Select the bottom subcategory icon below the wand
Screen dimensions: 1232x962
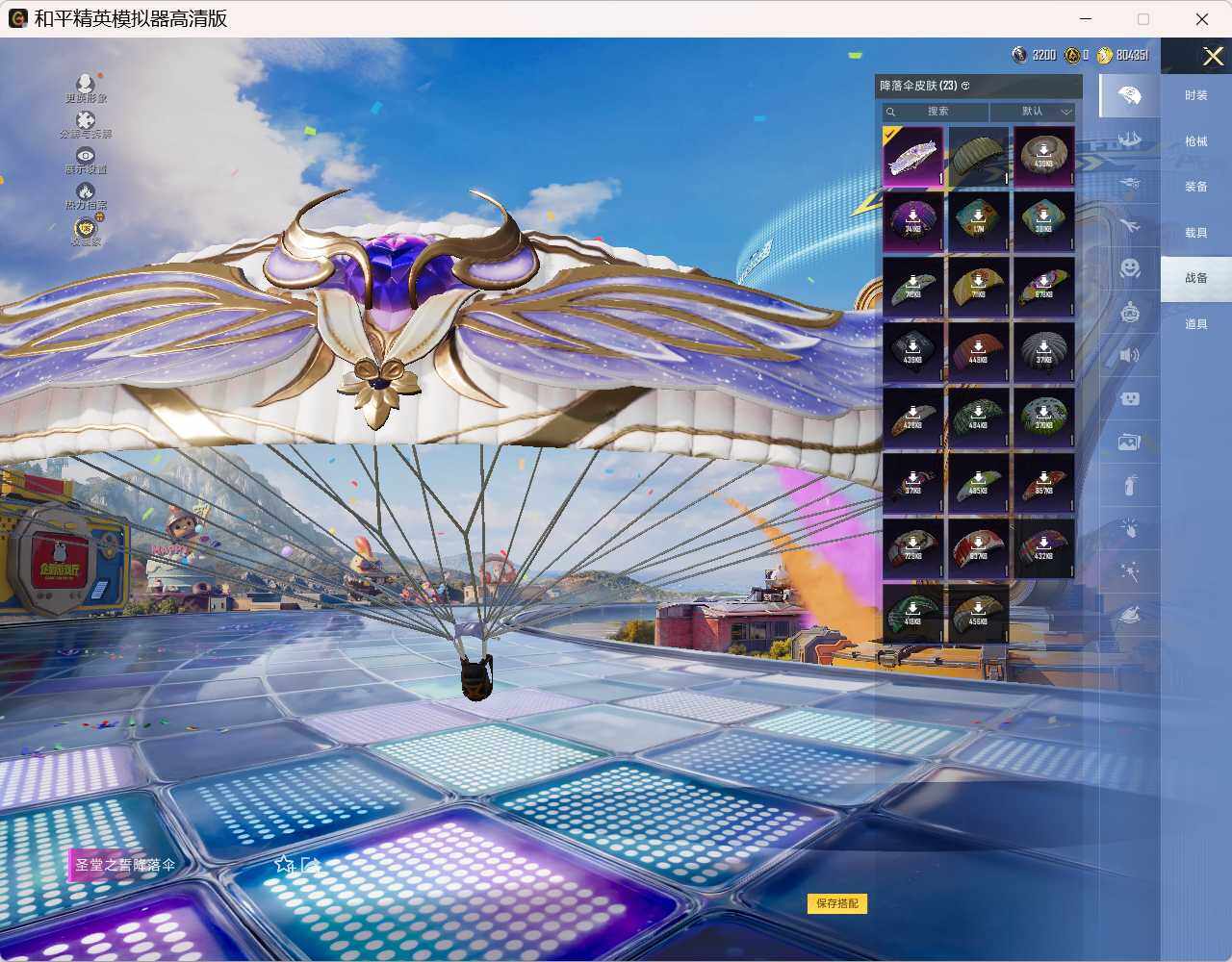(x=1130, y=614)
